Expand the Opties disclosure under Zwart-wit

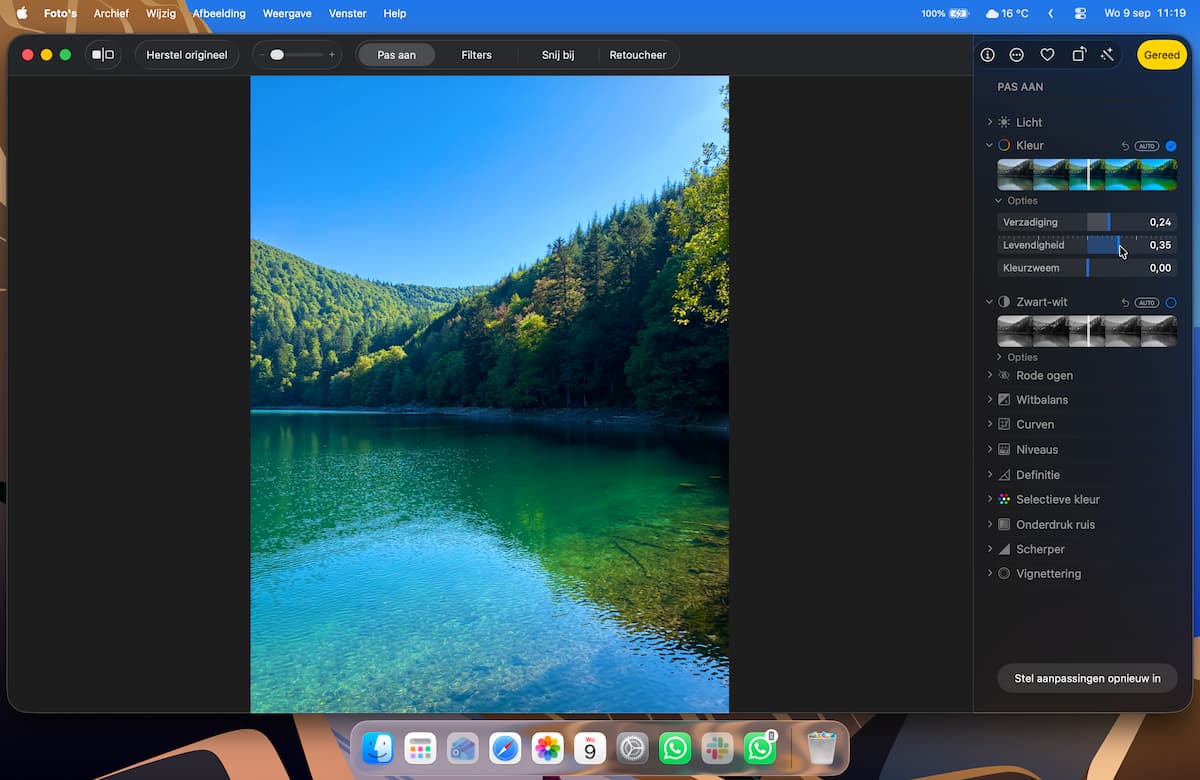[x=998, y=357]
